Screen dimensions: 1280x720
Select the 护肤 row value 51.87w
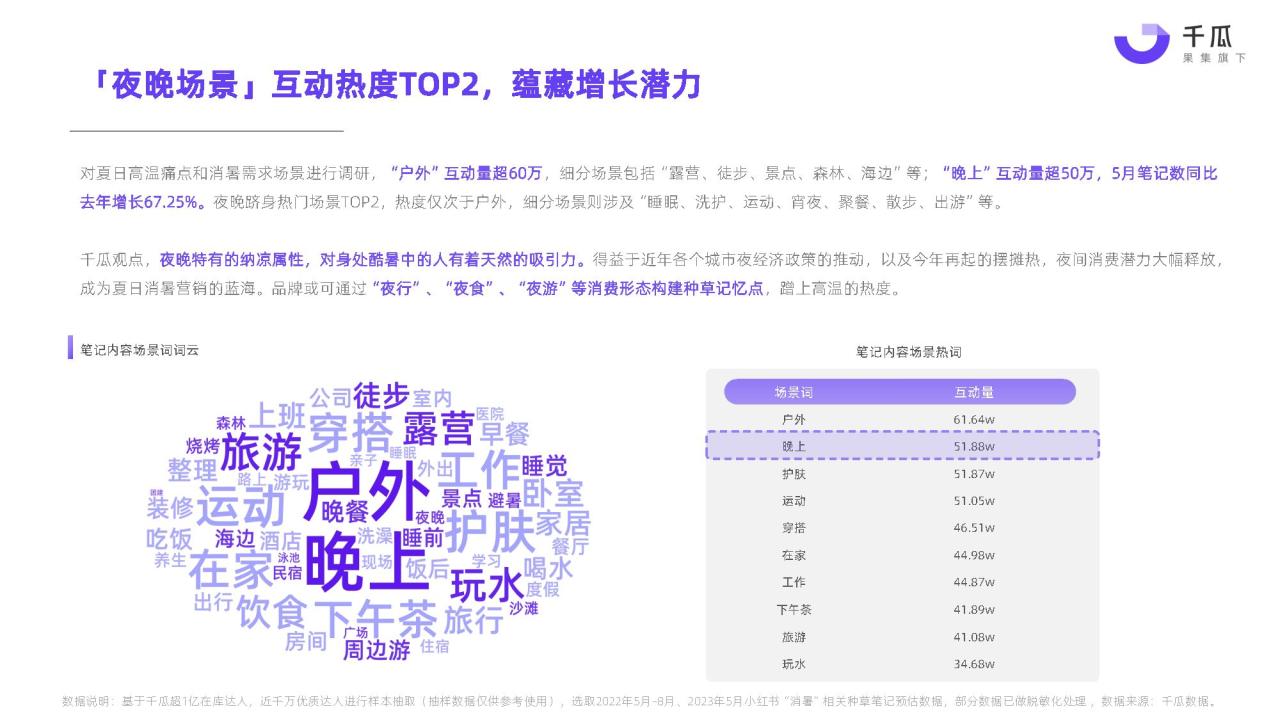tap(973, 473)
